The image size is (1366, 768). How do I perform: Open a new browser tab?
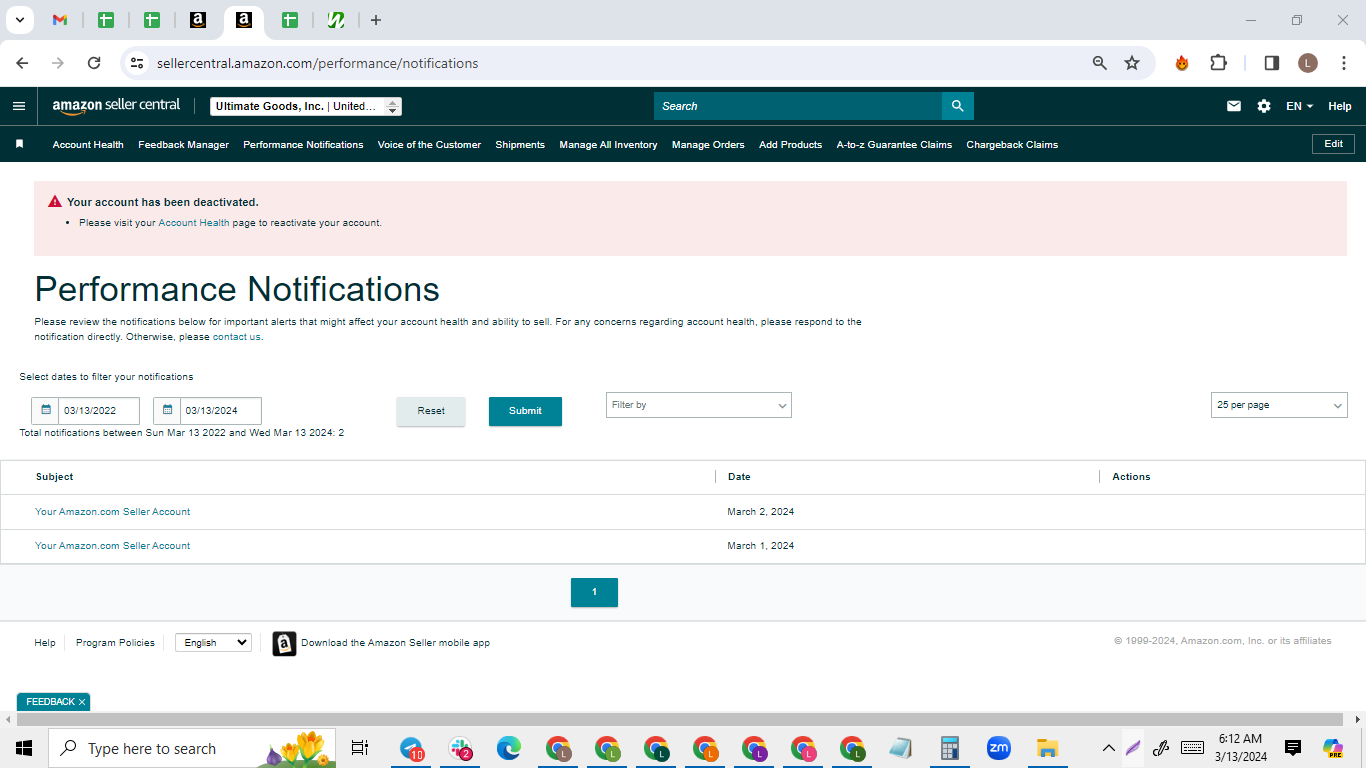(x=376, y=20)
